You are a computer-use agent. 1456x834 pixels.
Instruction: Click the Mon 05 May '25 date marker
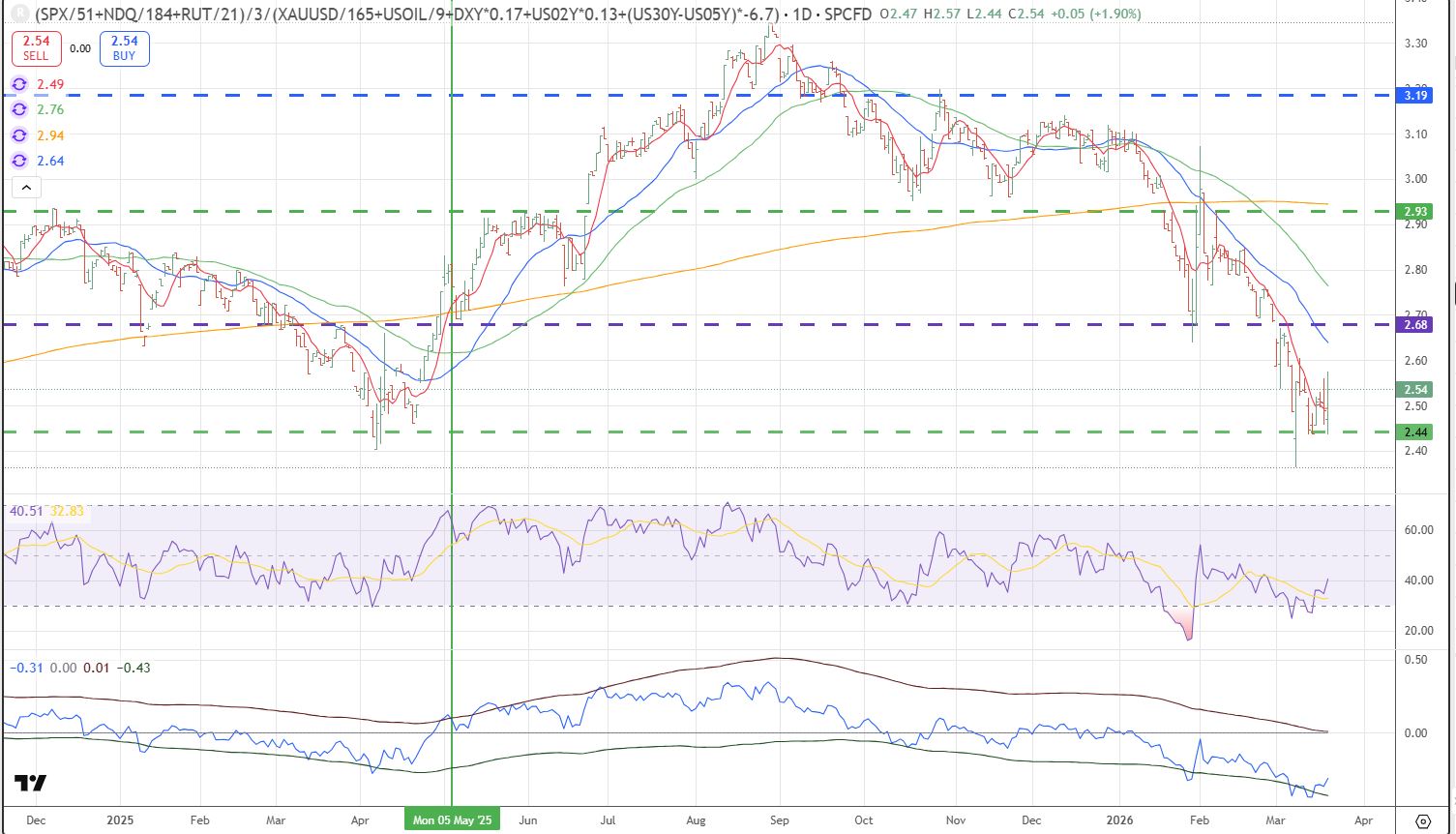coord(452,819)
